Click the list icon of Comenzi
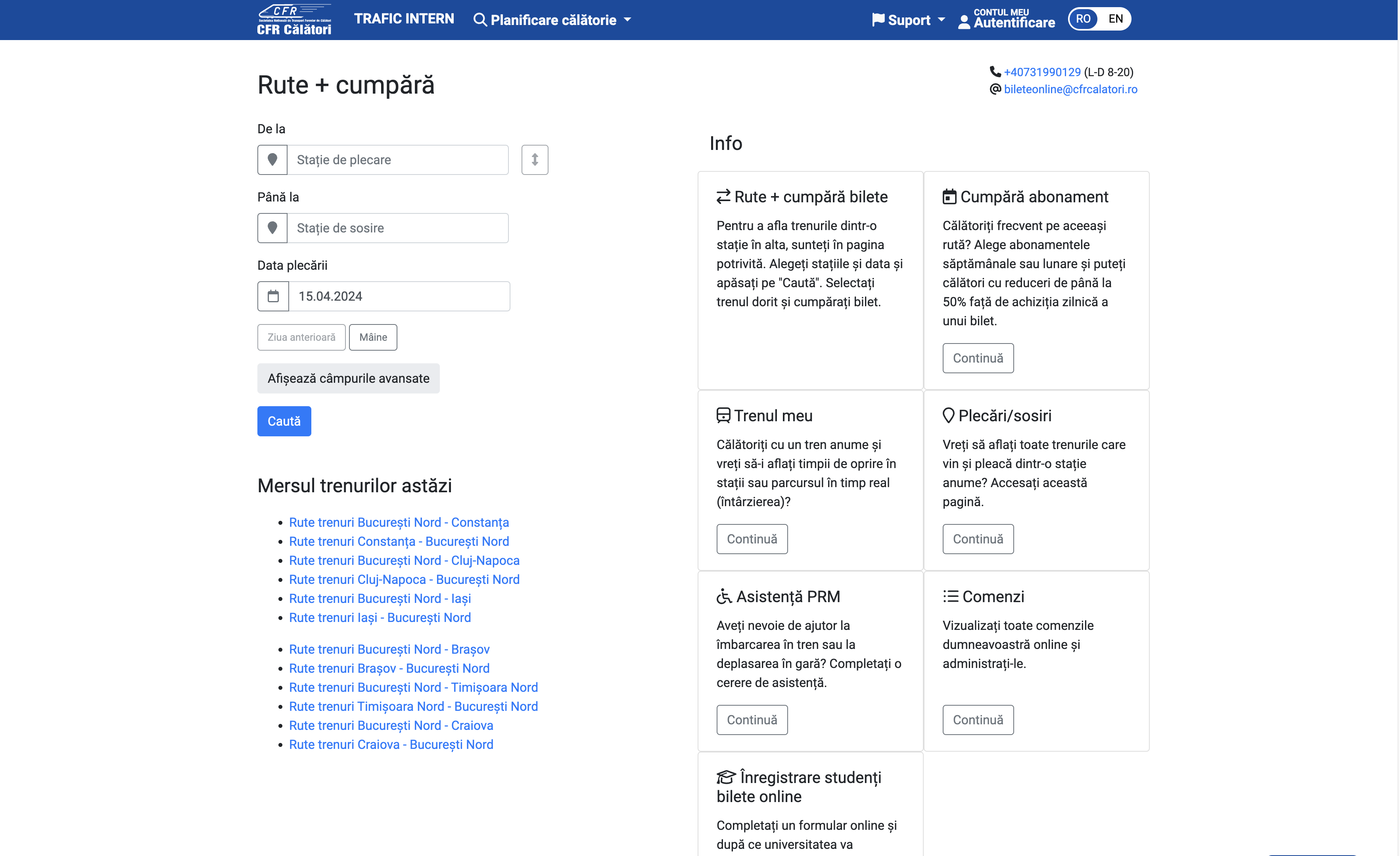Screen dimensions: 1400x856 [x=951, y=596]
